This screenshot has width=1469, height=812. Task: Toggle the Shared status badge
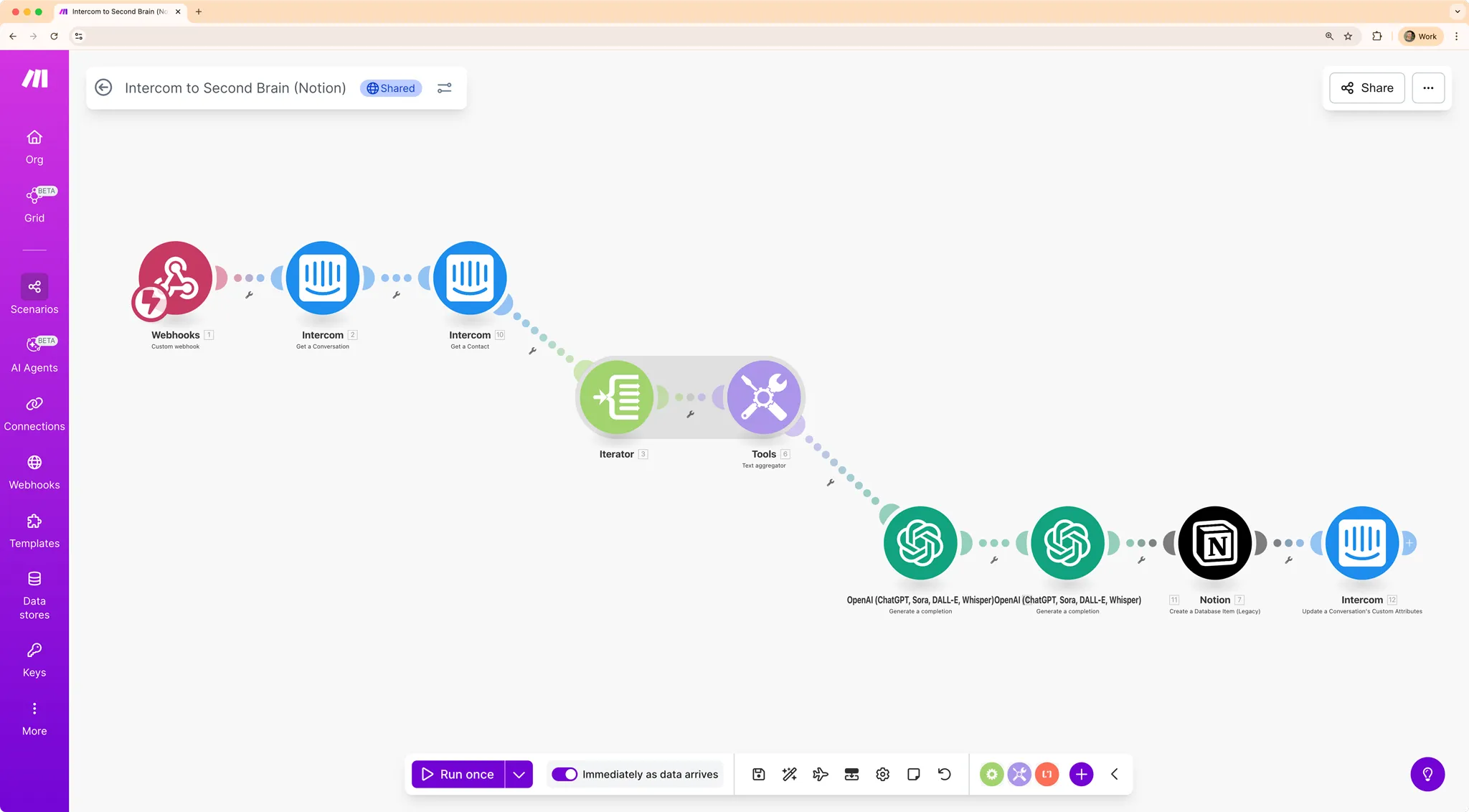(390, 88)
